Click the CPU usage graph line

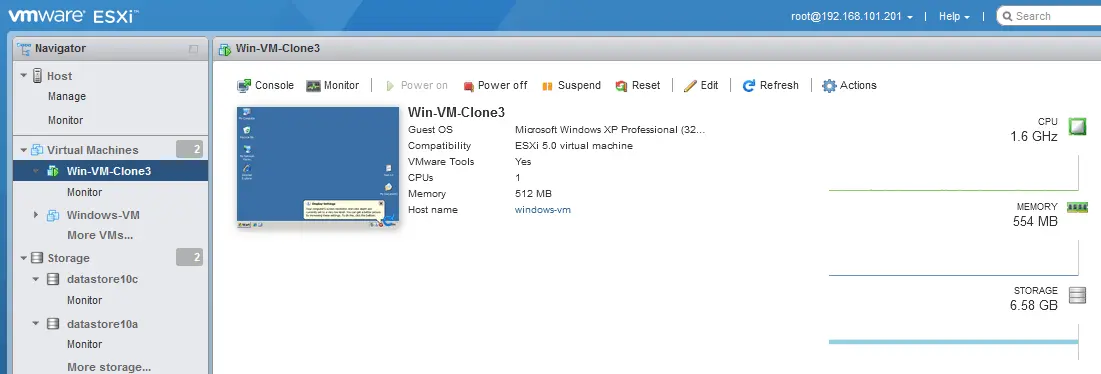954,189
